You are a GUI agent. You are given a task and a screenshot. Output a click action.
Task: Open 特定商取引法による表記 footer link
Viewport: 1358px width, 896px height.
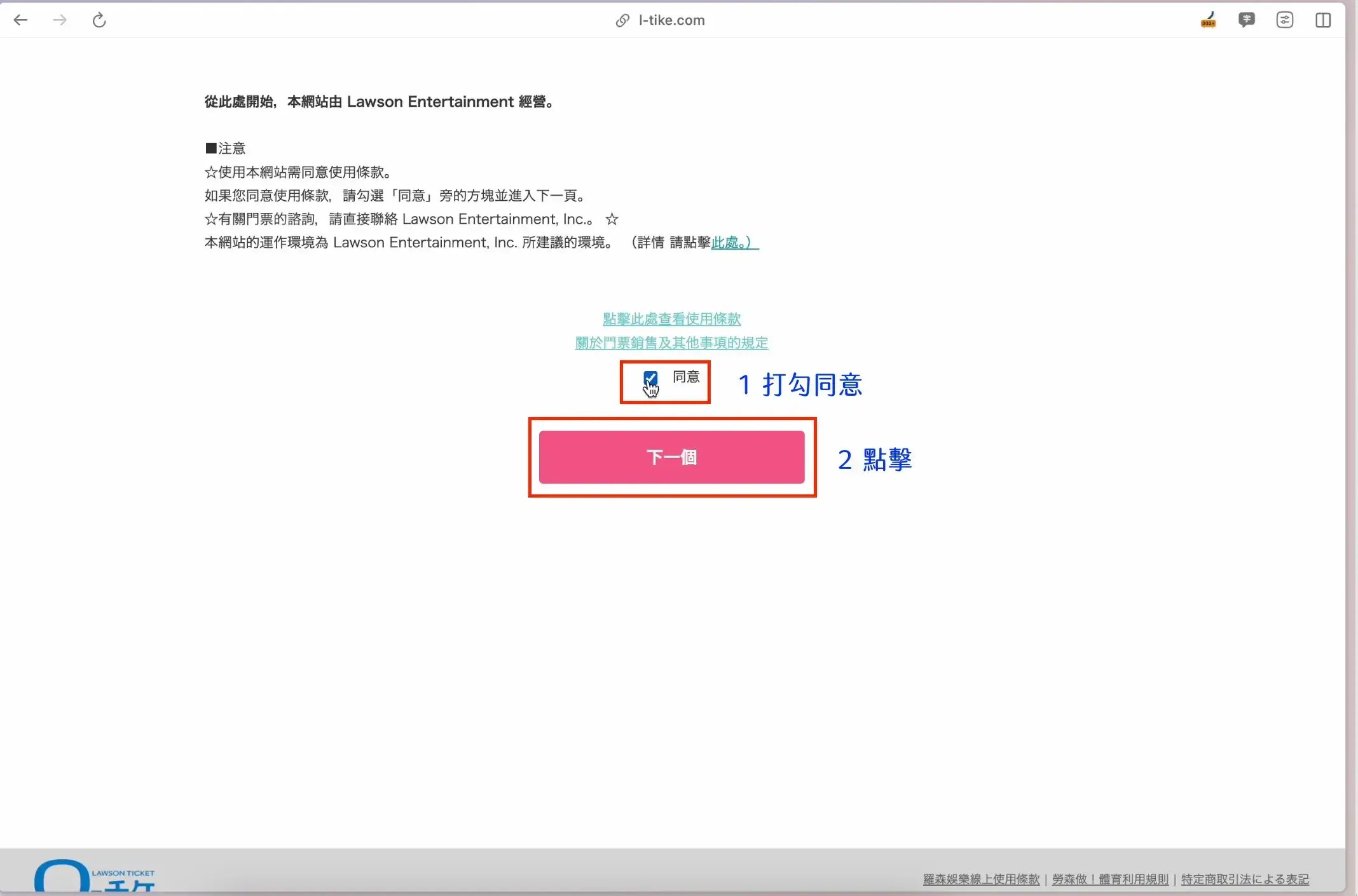(1245, 879)
